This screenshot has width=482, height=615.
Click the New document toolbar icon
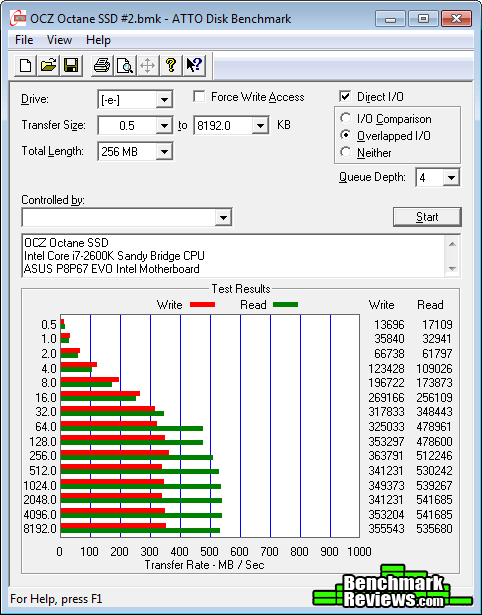click(x=25, y=65)
